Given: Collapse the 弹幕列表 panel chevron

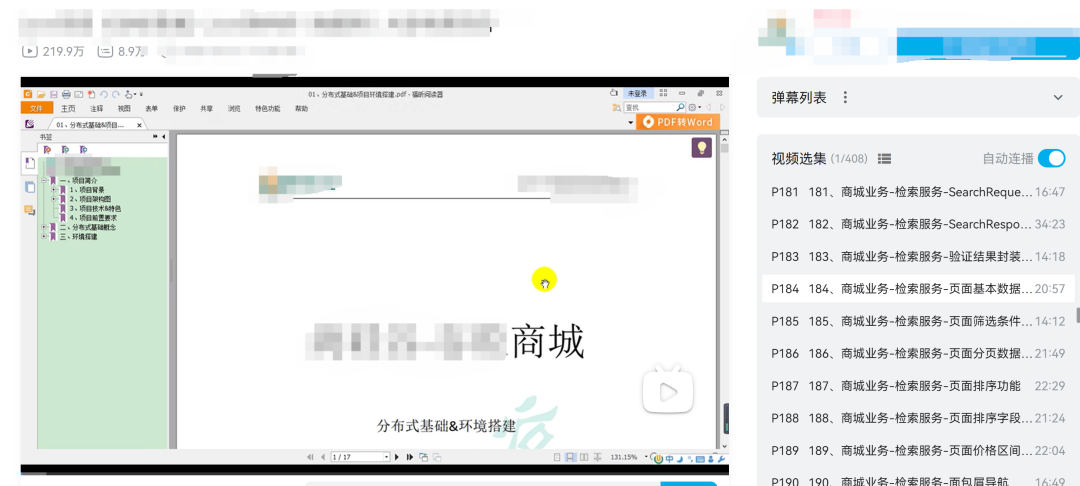Looking at the screenshot, I should click(1058, 98).
